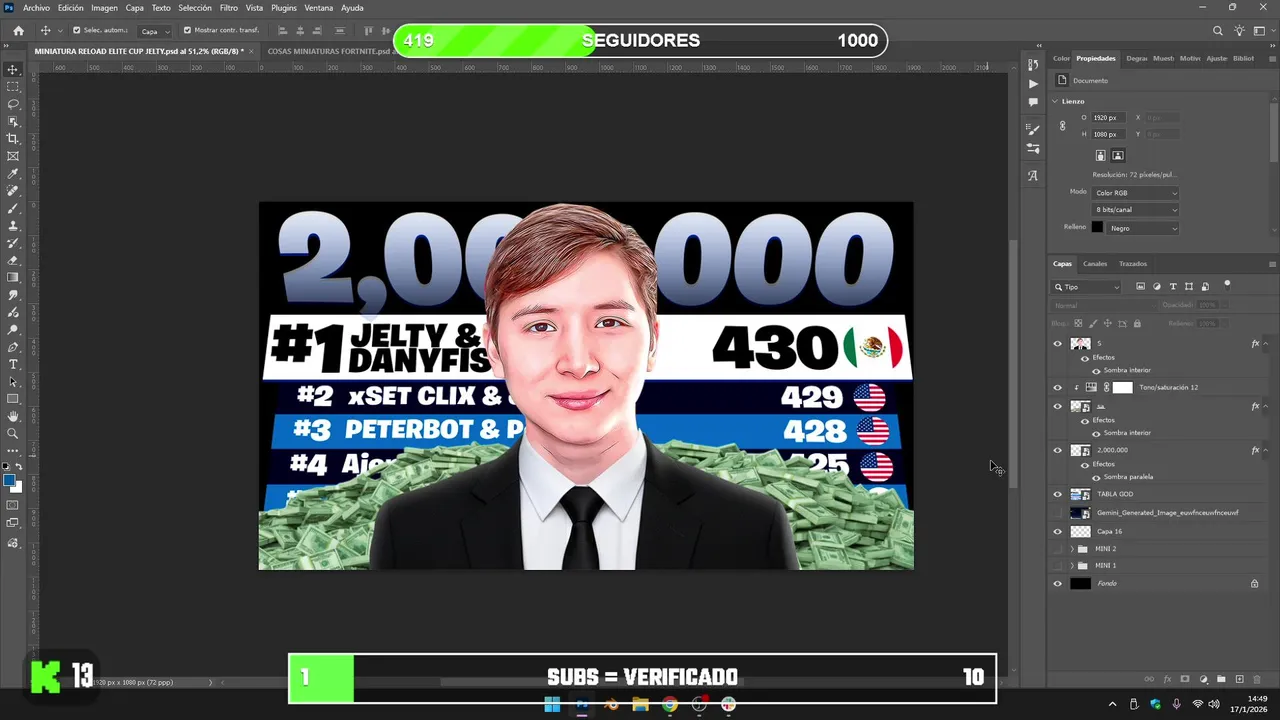Open the Glyphs panel icon

[x=1033, y=176]
